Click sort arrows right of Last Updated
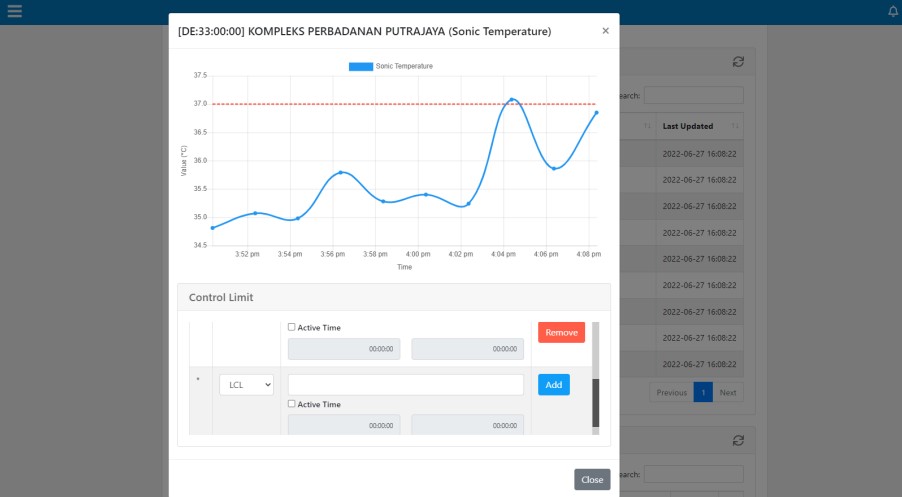The image size is (902, 497). [735, 126]
